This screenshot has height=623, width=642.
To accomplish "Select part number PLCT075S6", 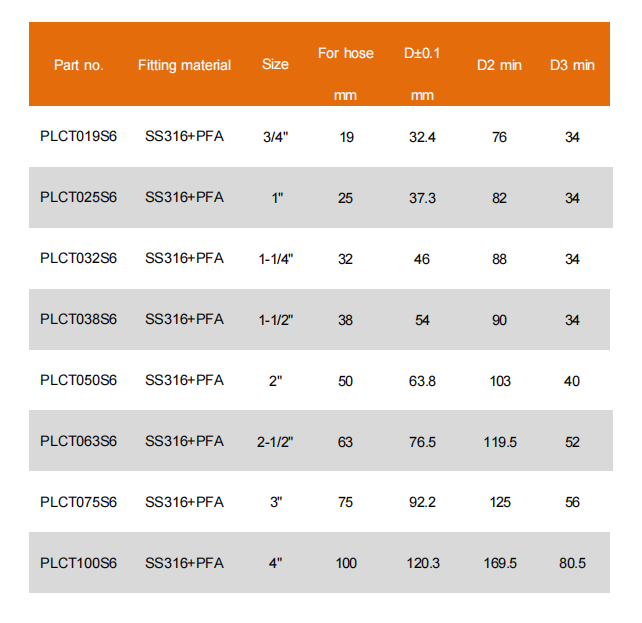I will tap(79, 502).
